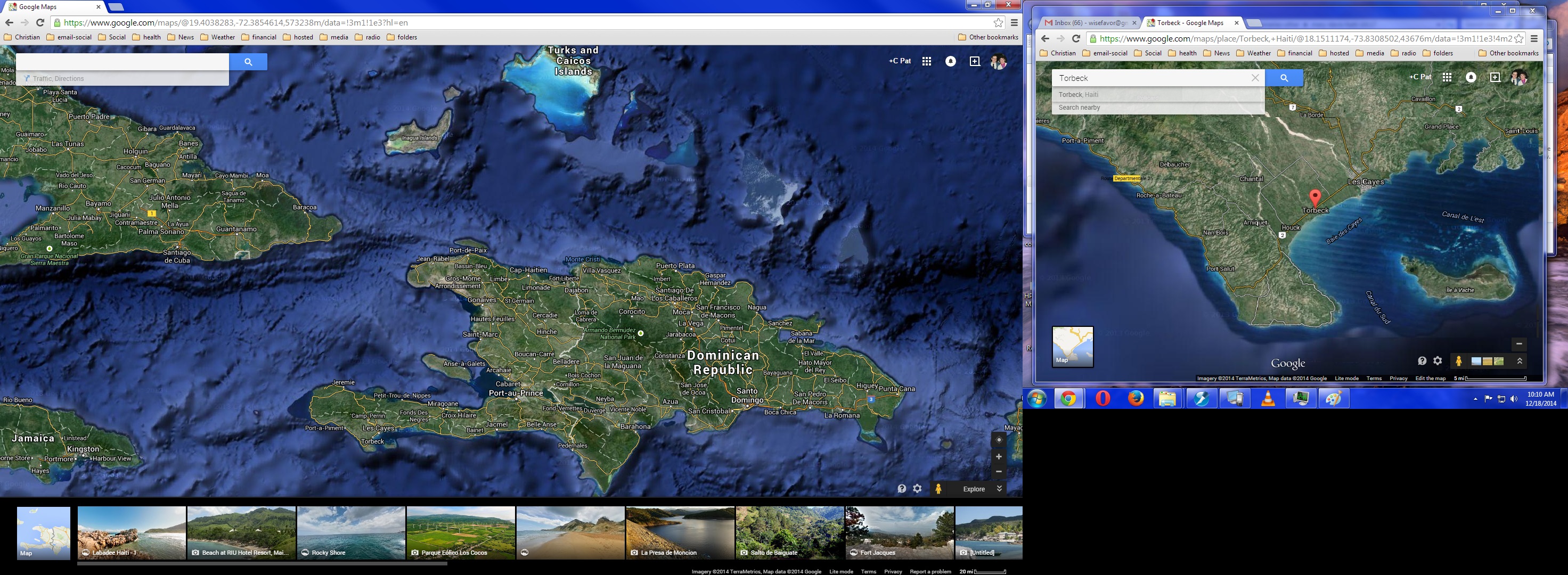Open Paint from the taskbar

(1333, 399)
